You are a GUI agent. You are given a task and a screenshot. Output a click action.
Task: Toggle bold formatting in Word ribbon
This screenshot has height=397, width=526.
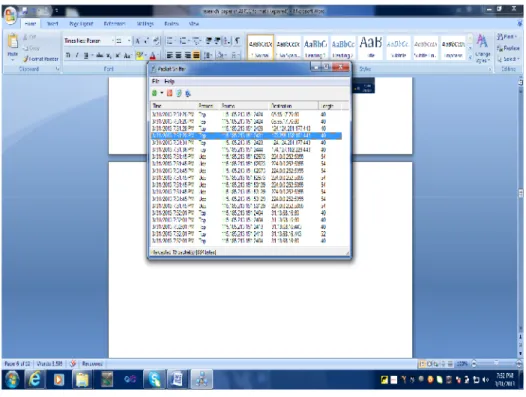pos(68,55)
